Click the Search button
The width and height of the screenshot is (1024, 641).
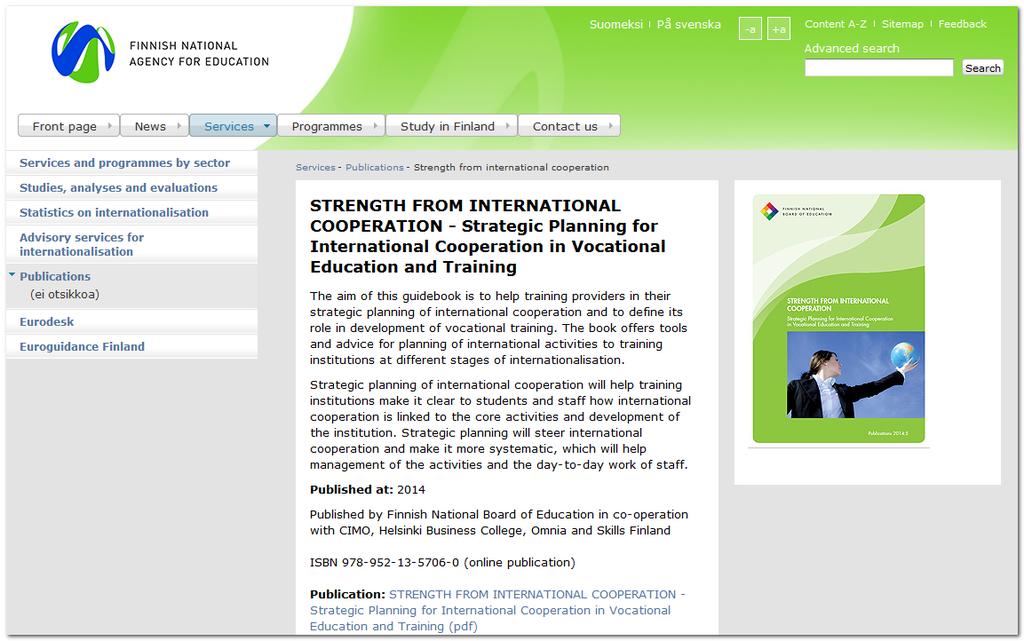coord(982,68)
